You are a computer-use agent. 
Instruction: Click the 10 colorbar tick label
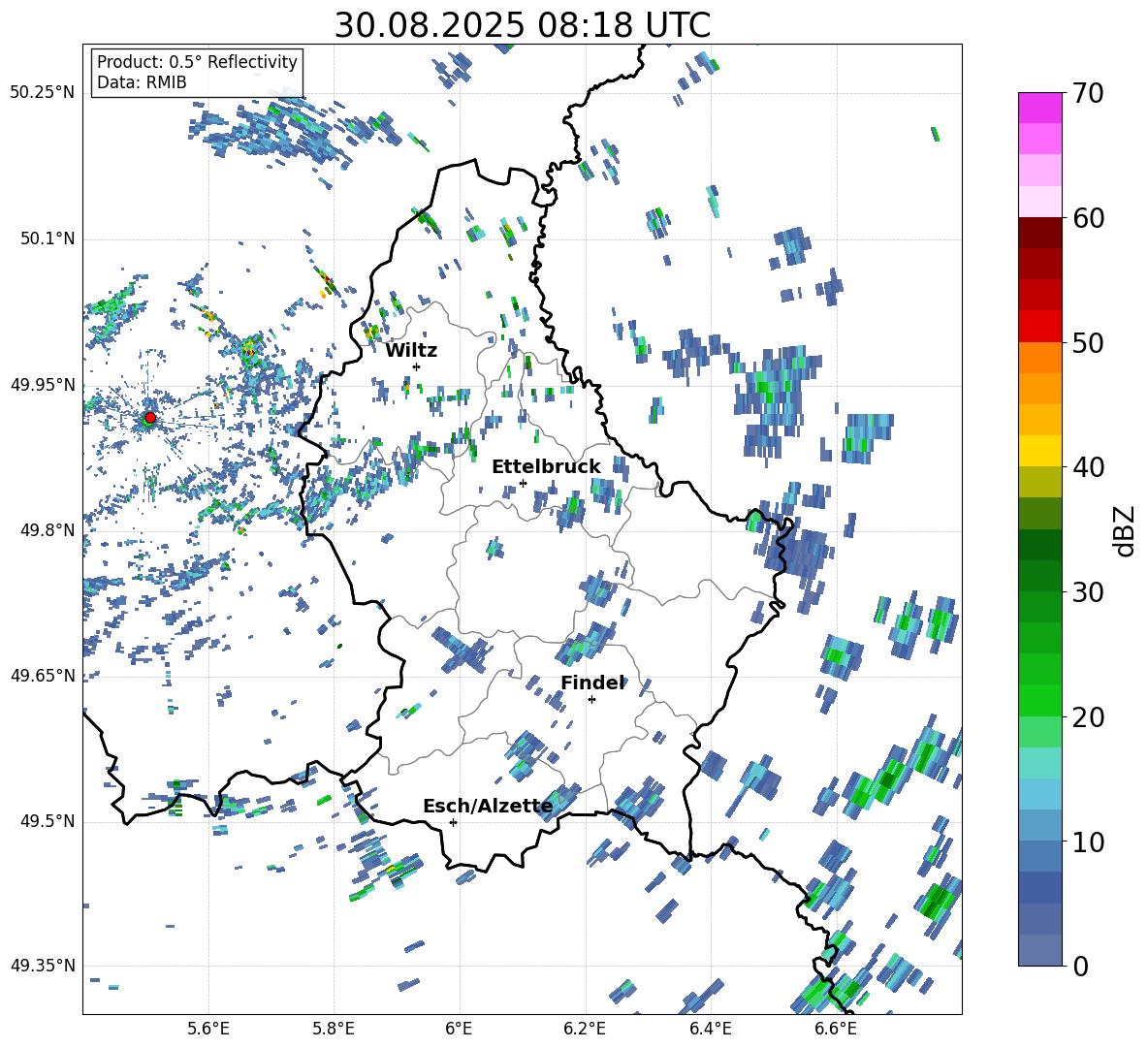point(1088,842)
